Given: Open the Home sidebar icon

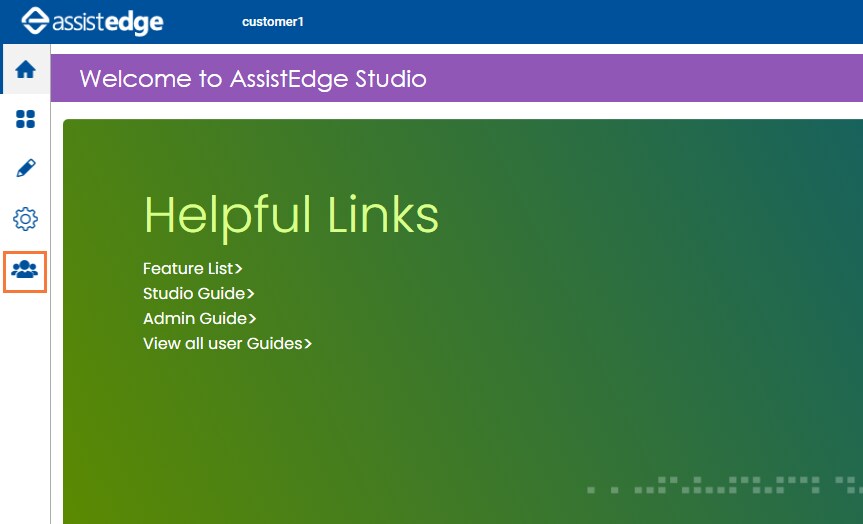Looking at the screenshot, I should (25, 70).
